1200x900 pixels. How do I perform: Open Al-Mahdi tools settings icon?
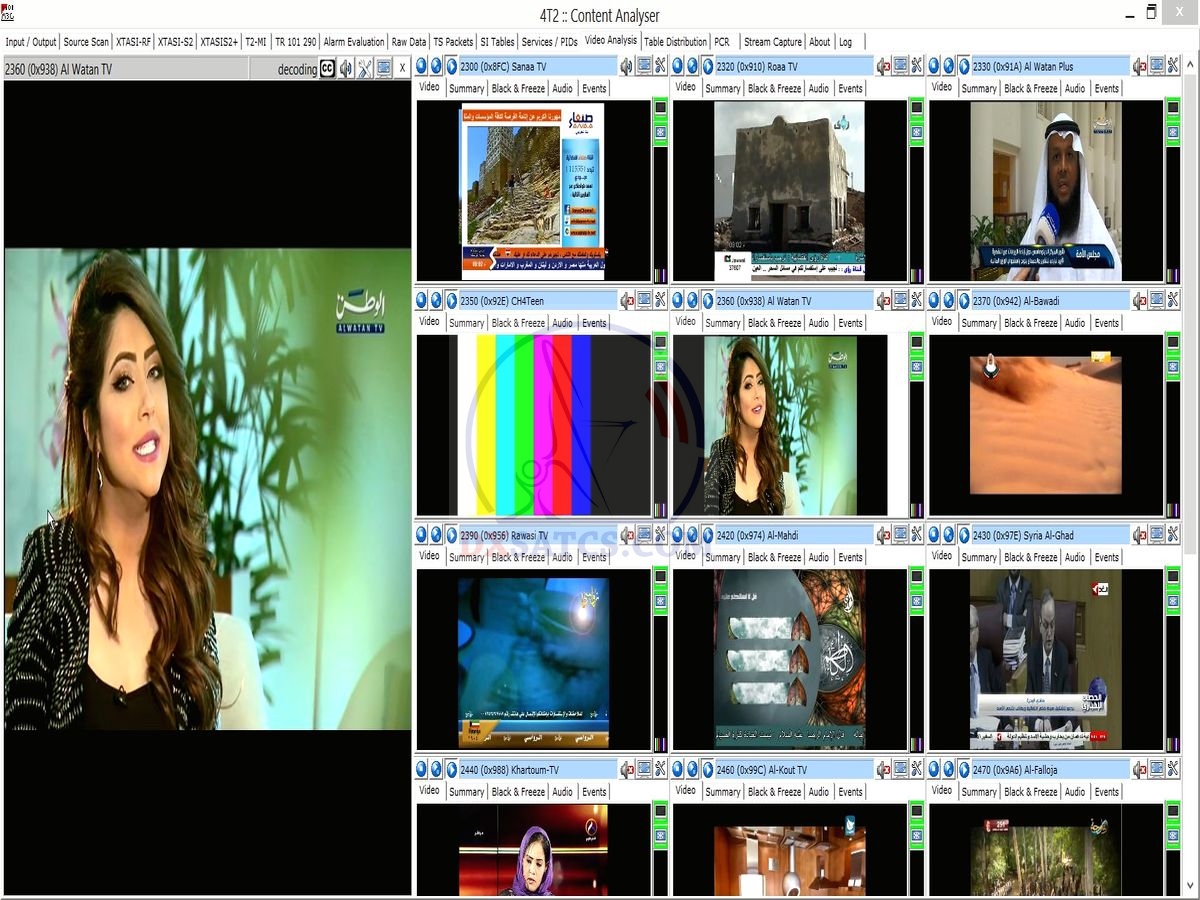tap(917, 535)
